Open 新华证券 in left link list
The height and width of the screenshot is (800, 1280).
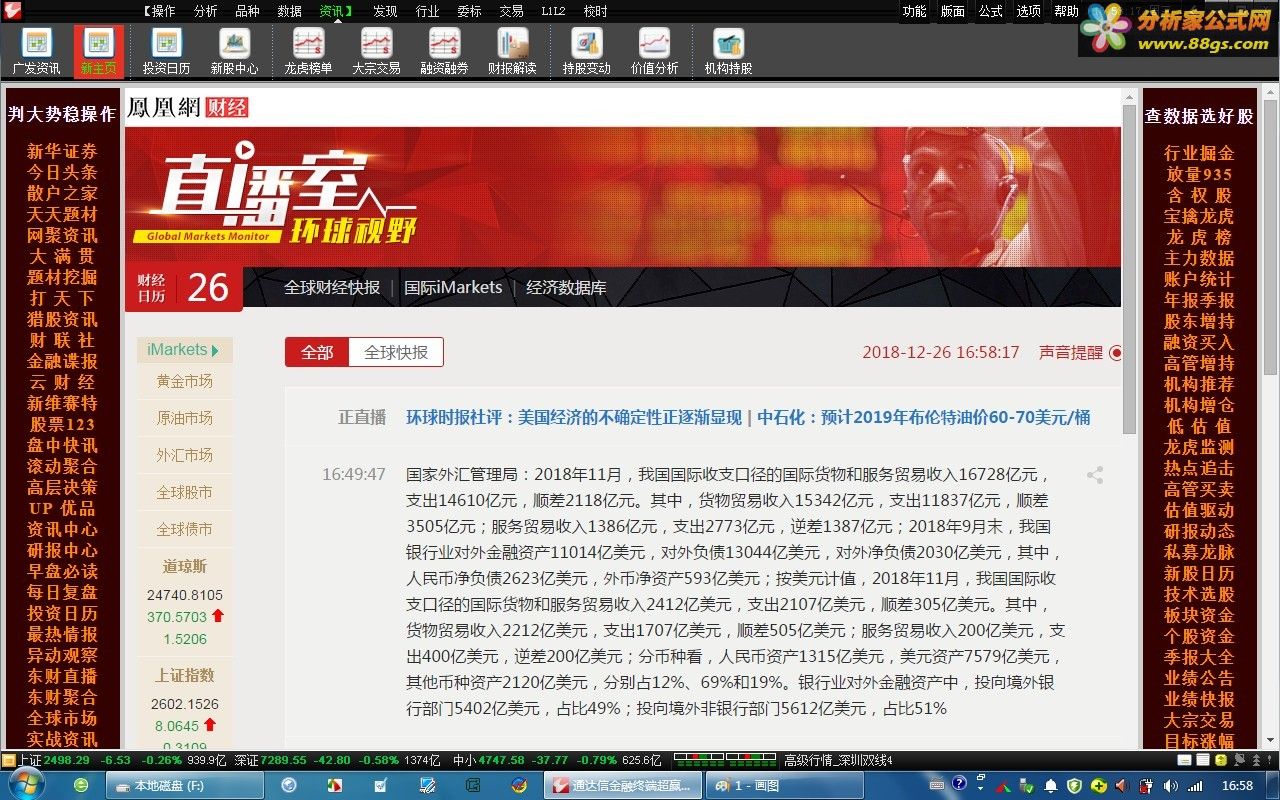pos(62,151)
